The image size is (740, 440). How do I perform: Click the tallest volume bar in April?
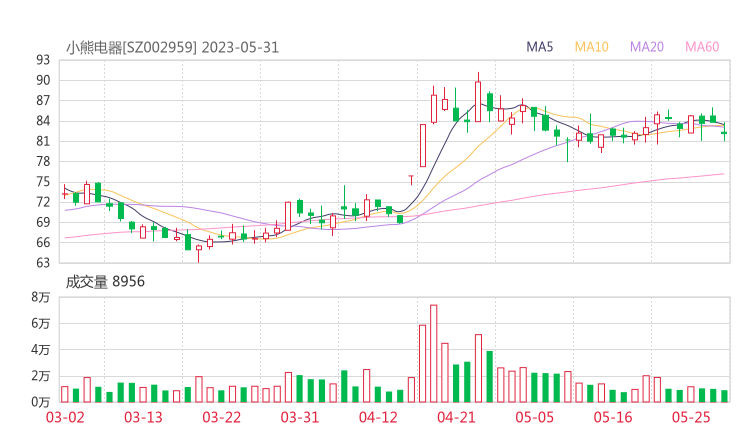click(x=434, y=354)
